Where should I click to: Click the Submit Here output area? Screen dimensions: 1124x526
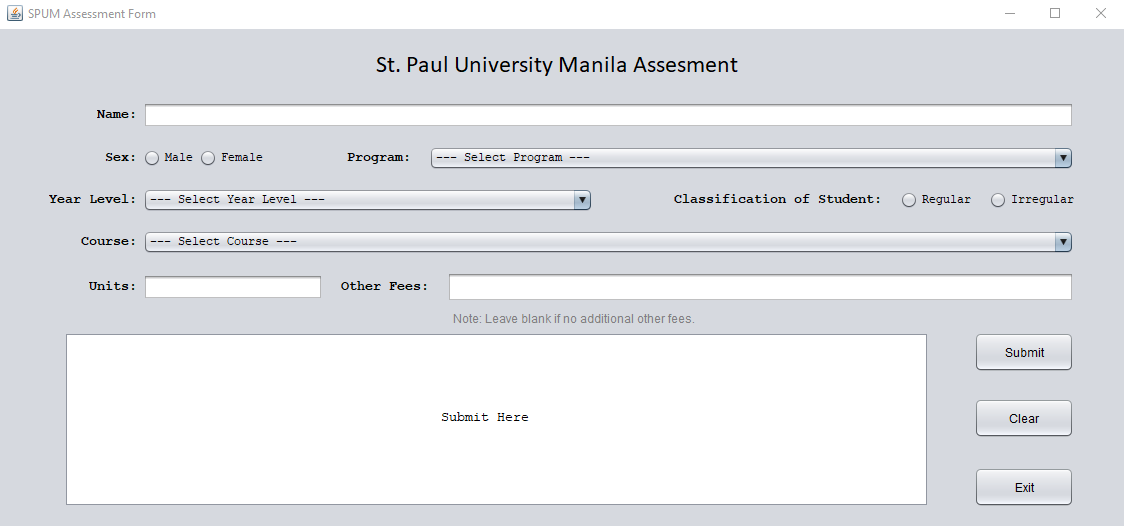[x=496, y=419]
